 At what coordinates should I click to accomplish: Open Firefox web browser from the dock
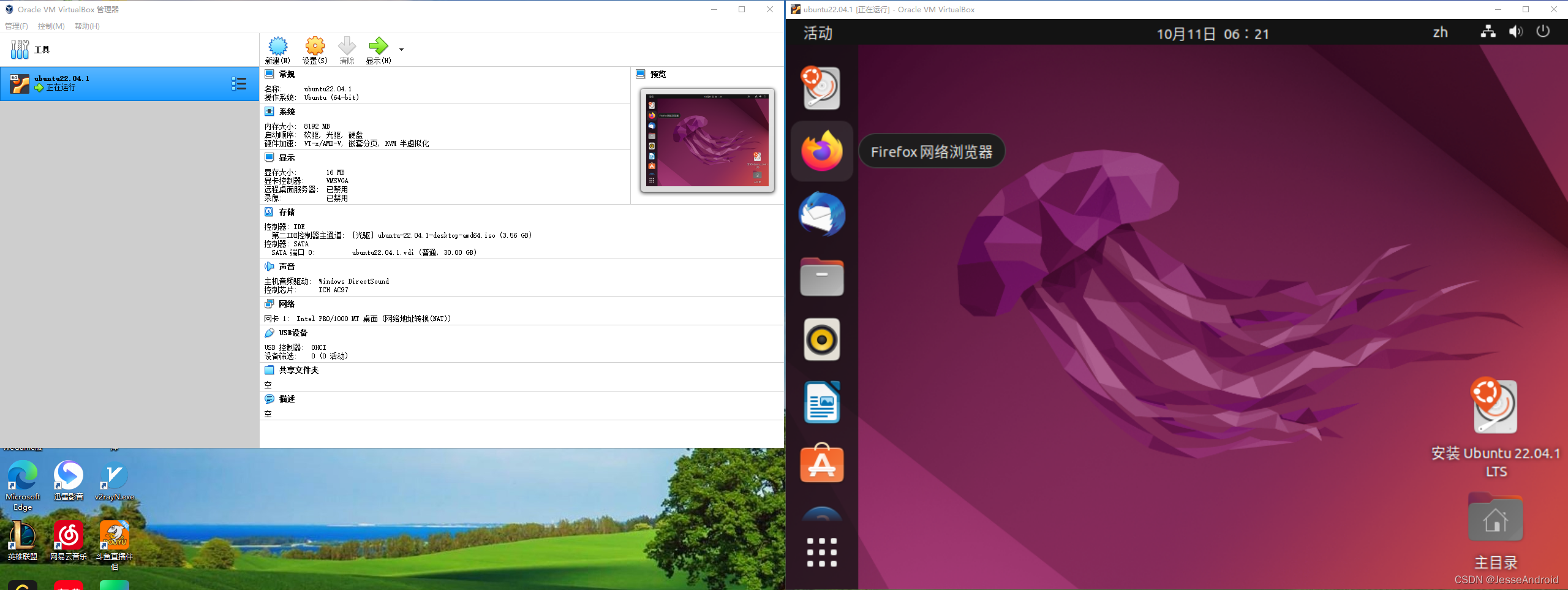point(821,151)
